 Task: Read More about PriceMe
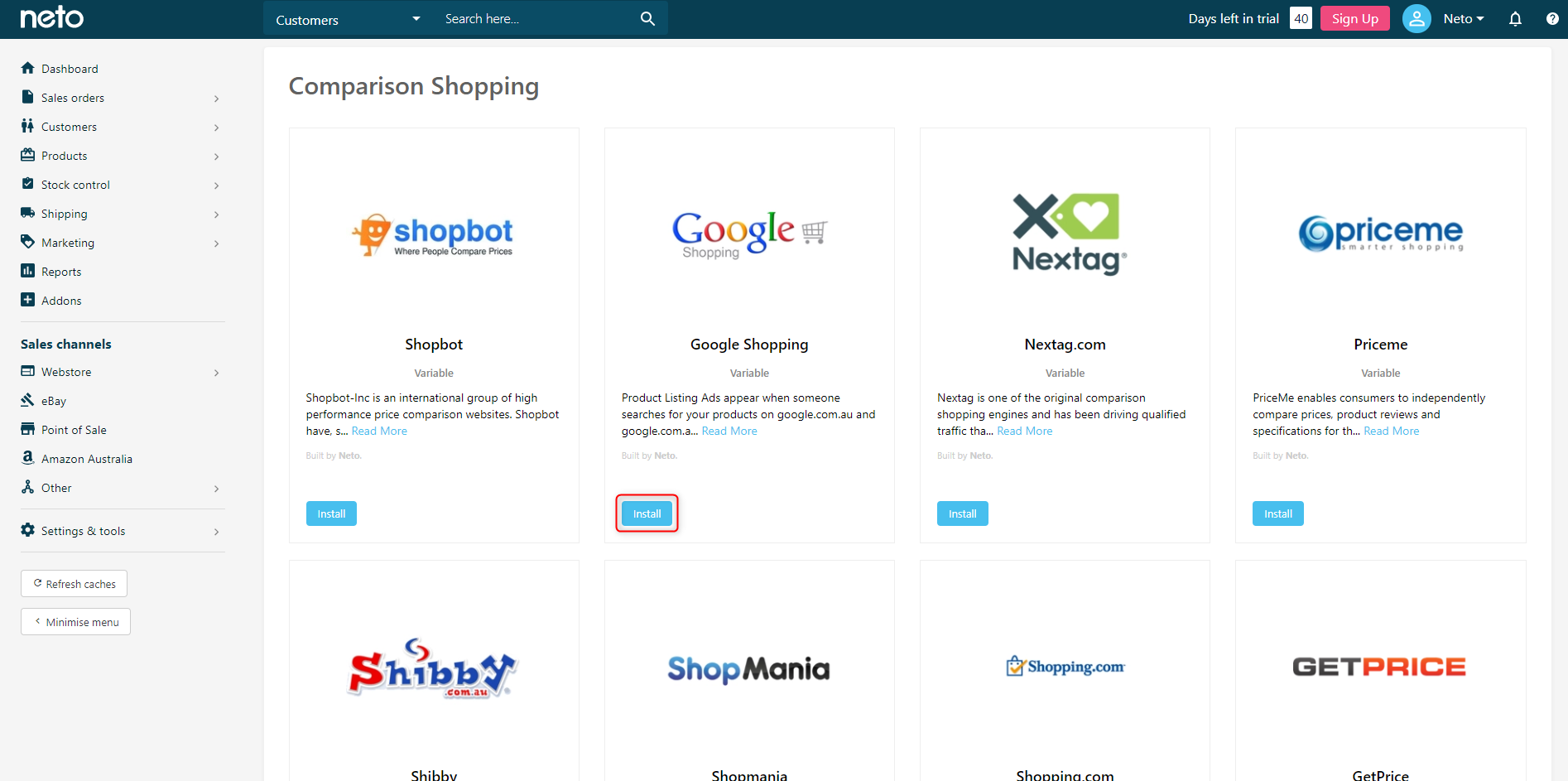1392,431
